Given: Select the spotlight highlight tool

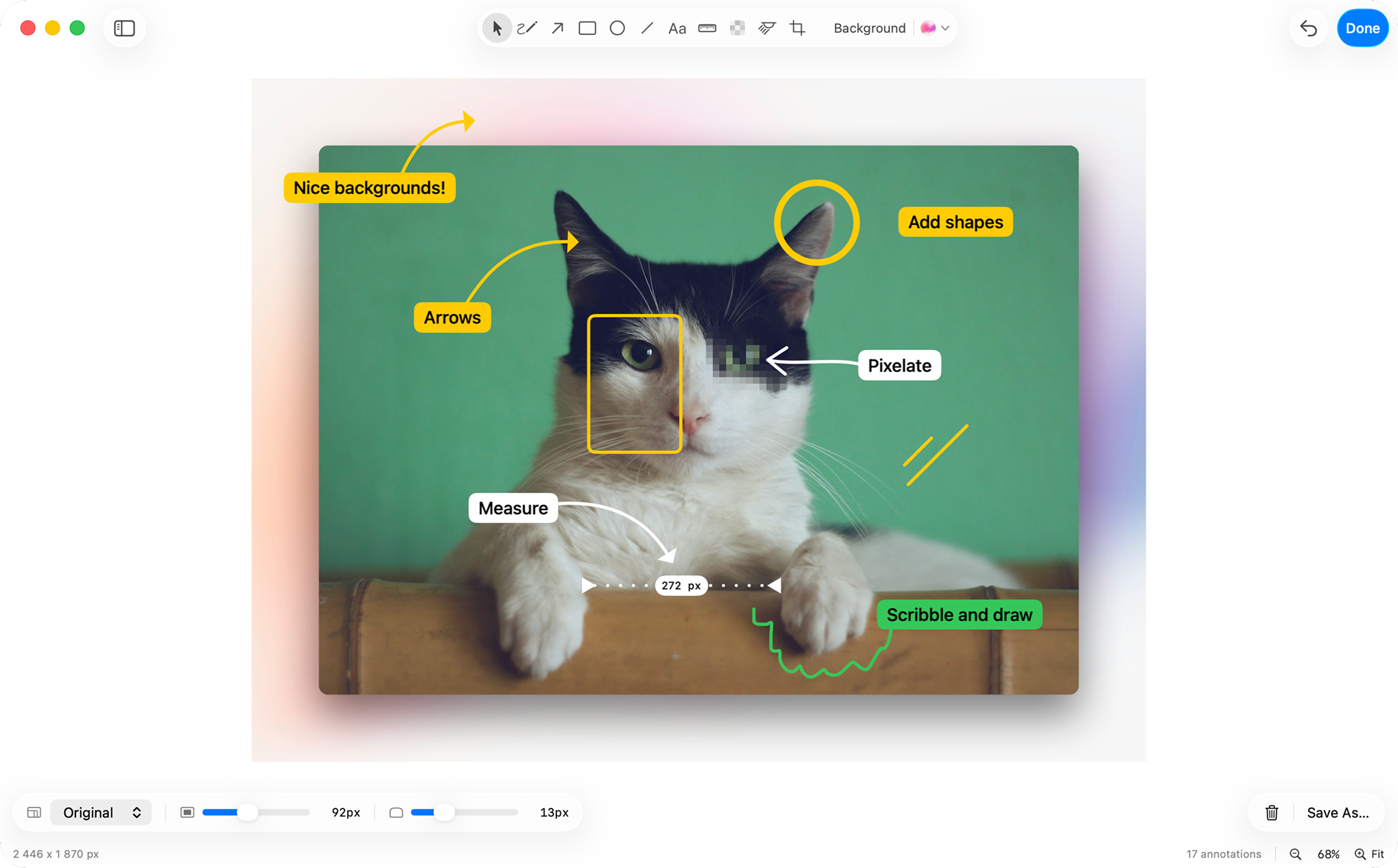Looking at the screenshot, I should click(x=767, y=28).
